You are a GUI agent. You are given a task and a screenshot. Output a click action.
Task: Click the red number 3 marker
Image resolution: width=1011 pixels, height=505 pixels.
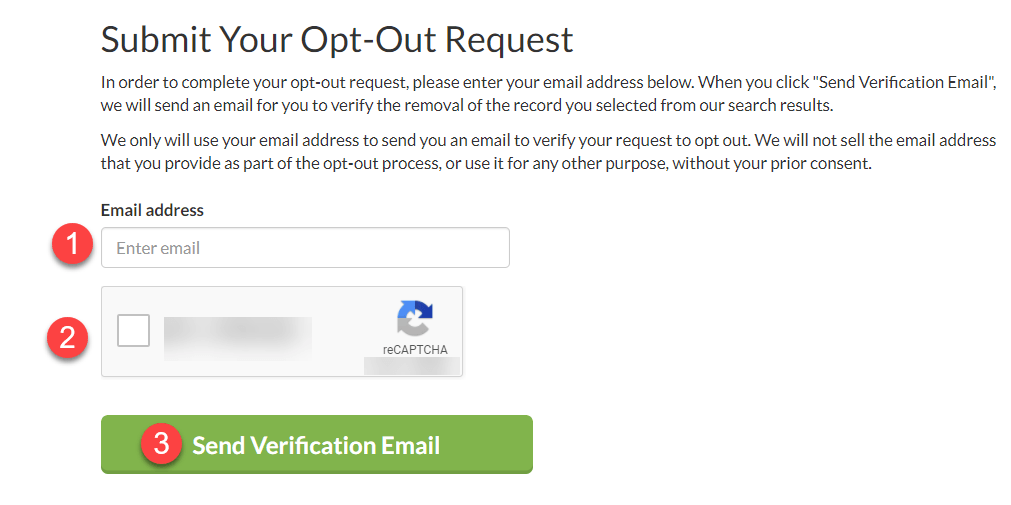(x=162, y=444)
